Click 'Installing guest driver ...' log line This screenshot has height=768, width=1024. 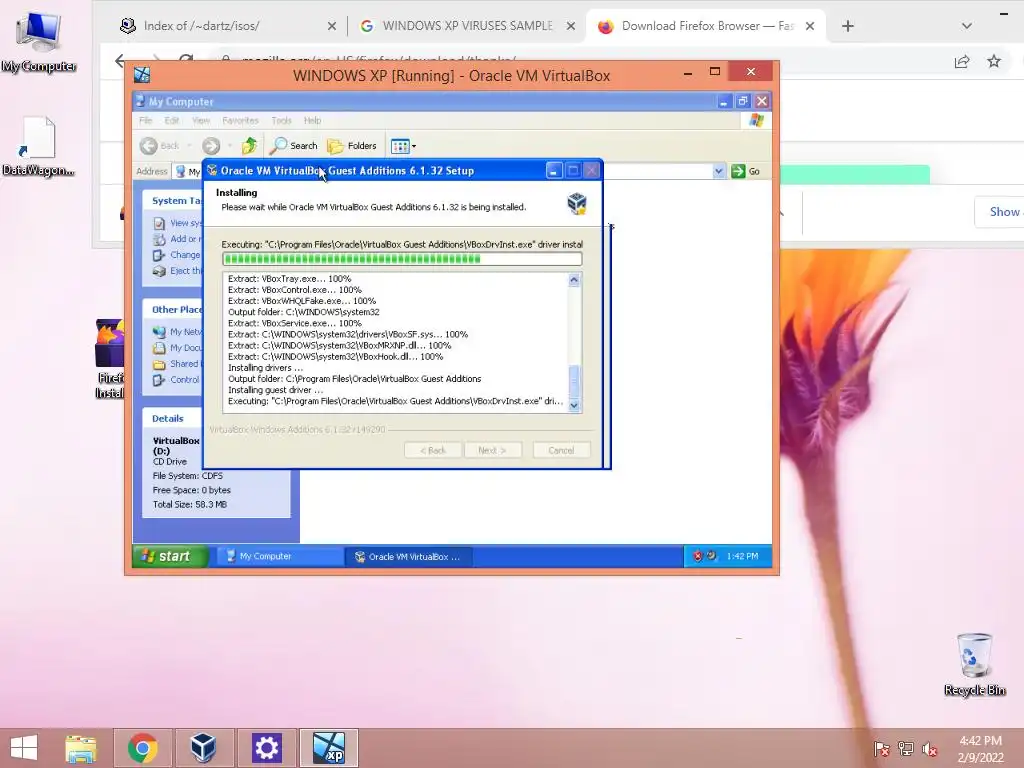click(x=276, y=390)
